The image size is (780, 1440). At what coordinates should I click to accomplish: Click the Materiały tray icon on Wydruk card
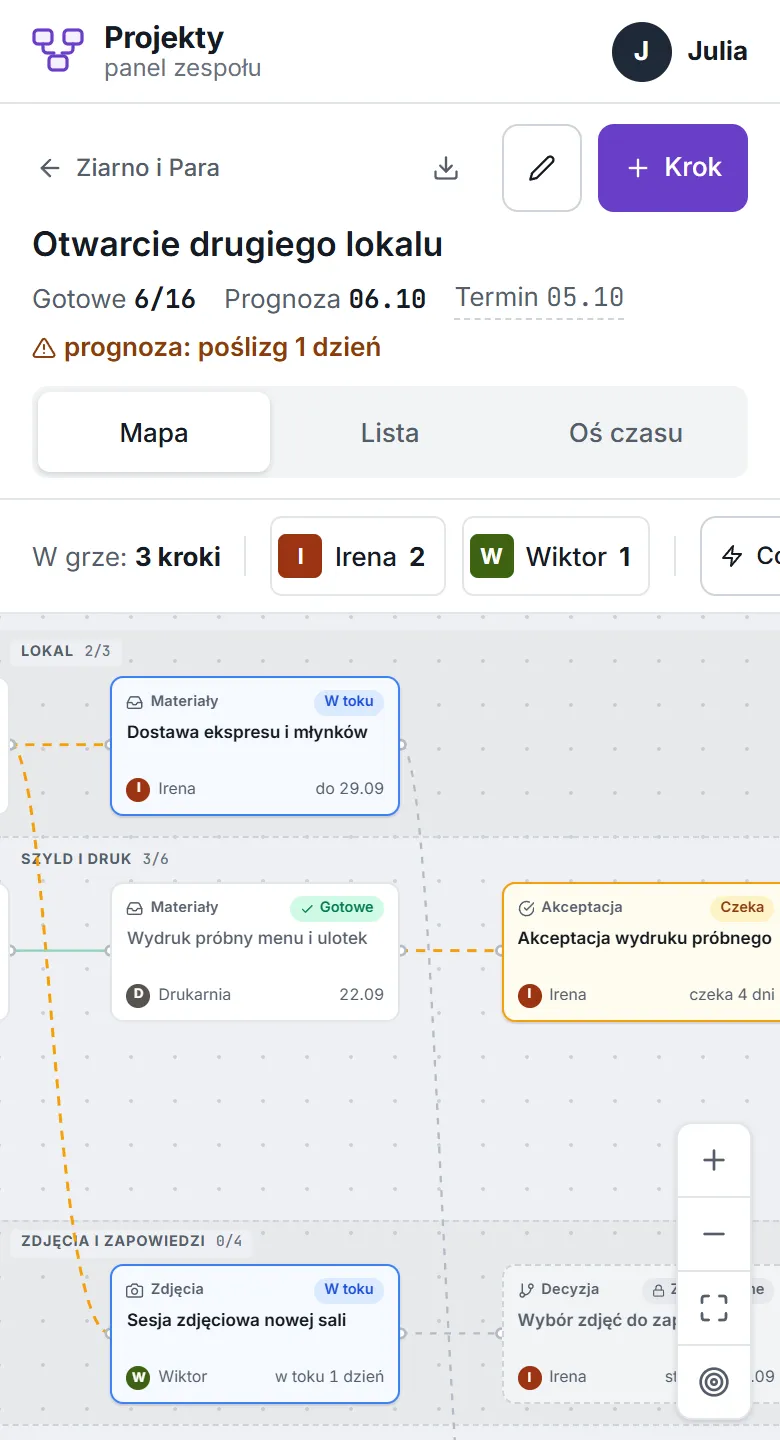click(135, 908)
